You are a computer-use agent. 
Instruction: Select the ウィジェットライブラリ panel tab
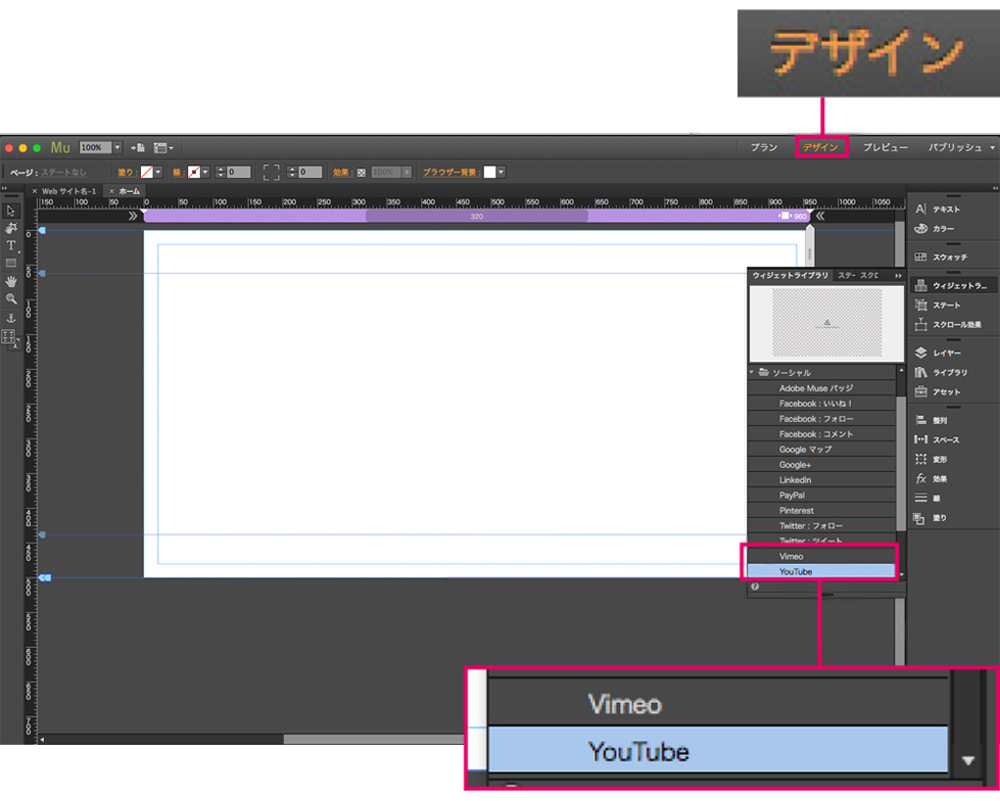pyautogui.click(x=790, y=276)
